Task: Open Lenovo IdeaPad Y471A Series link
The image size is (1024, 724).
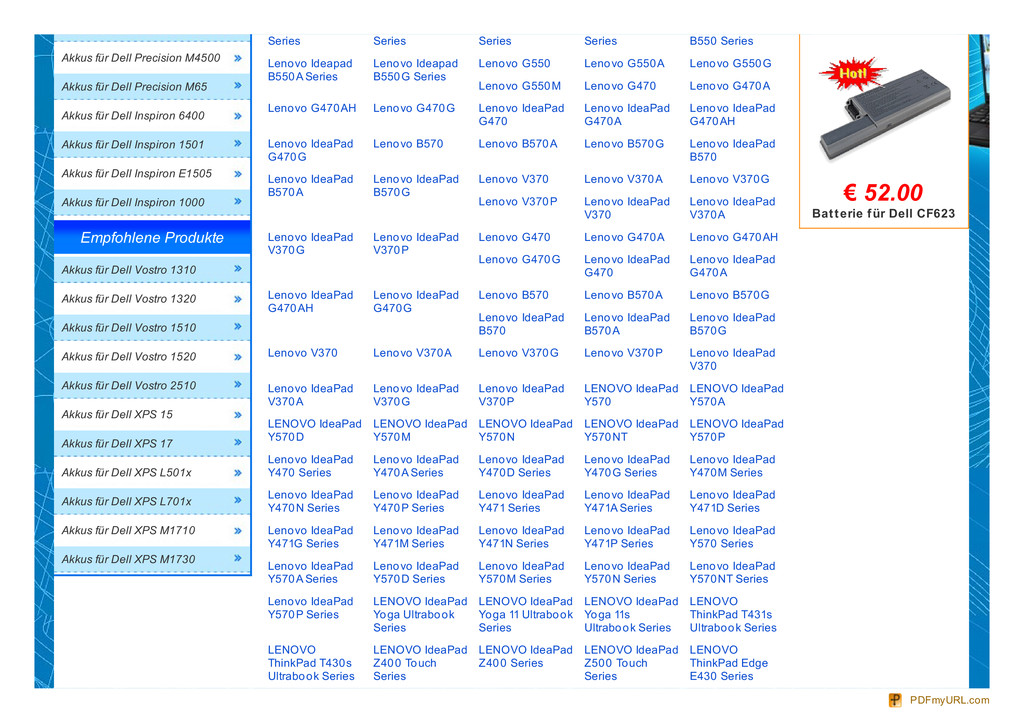Action: [627, 501]
